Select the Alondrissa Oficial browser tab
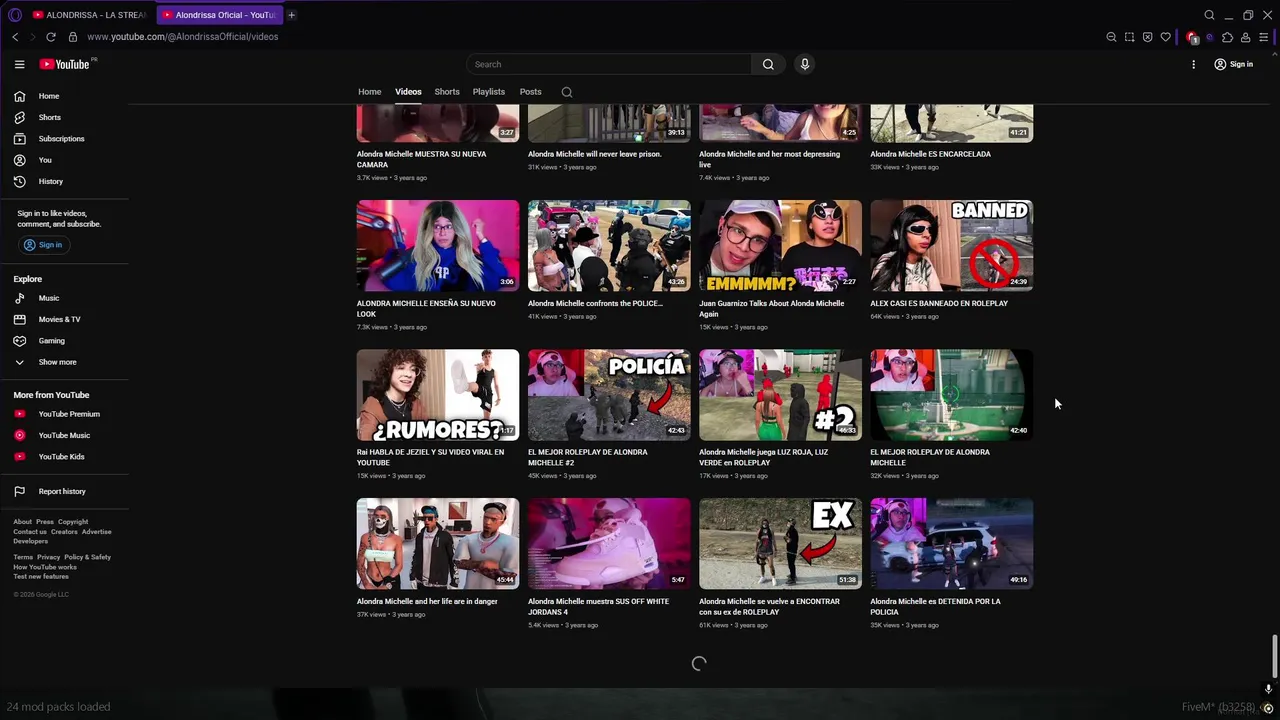1280x720 pixels. 219,15
